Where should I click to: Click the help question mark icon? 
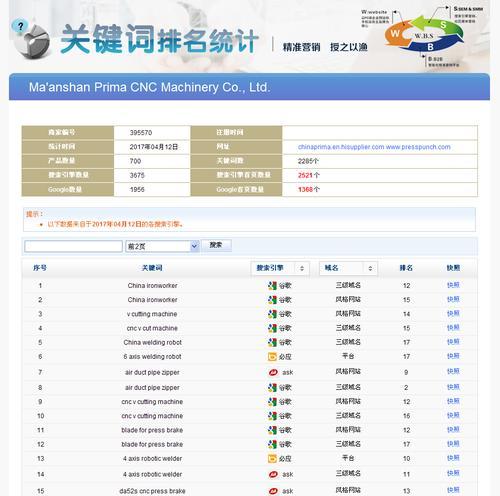click(20, 26)
